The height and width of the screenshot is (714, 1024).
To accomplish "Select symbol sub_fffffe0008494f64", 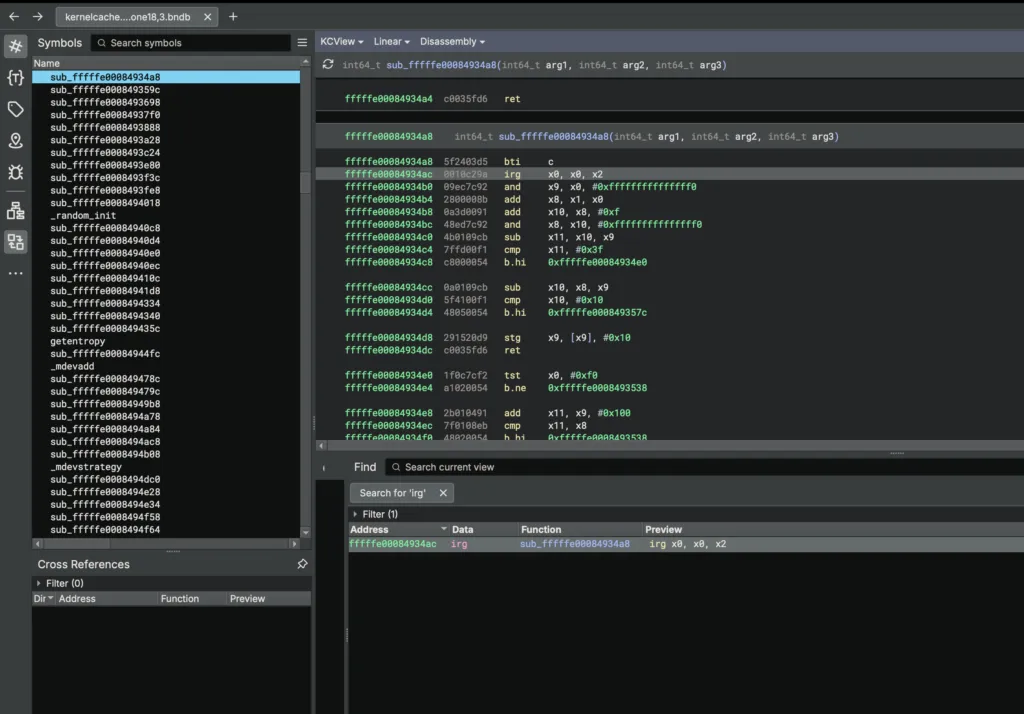I will 105,530.
